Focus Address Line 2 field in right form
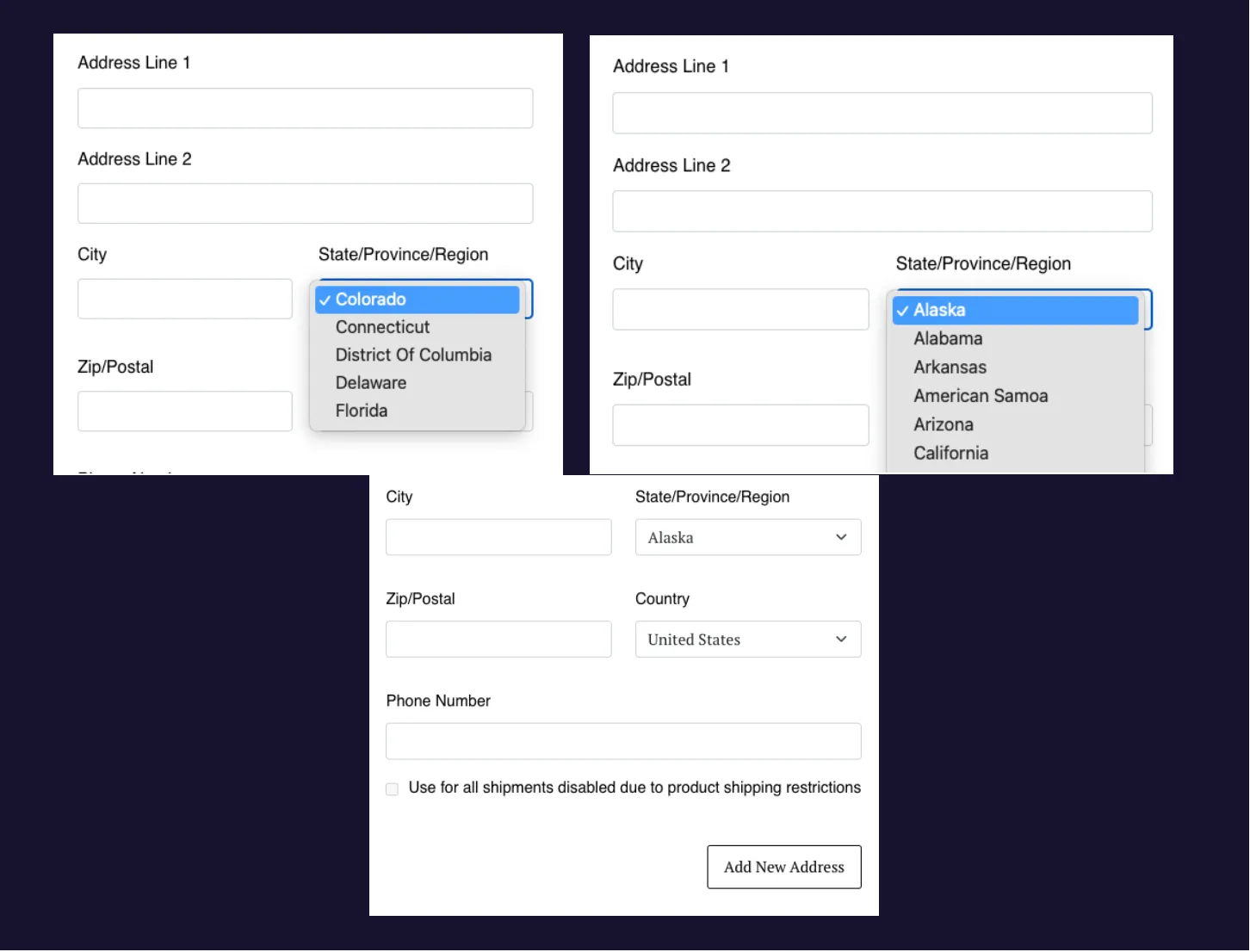This screenshot has height=952, width=1250. pyautogui.click(x=882, y=211)
